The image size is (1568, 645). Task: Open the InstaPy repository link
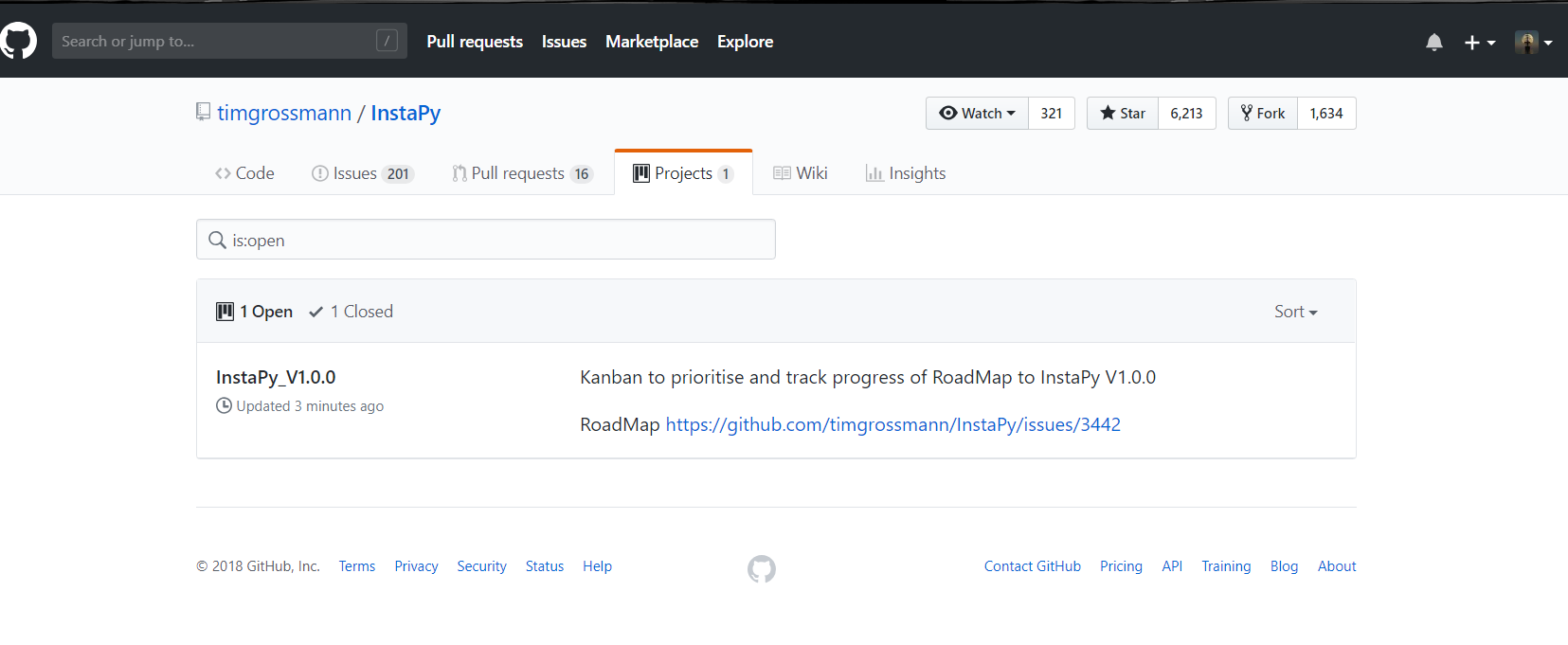406,113
